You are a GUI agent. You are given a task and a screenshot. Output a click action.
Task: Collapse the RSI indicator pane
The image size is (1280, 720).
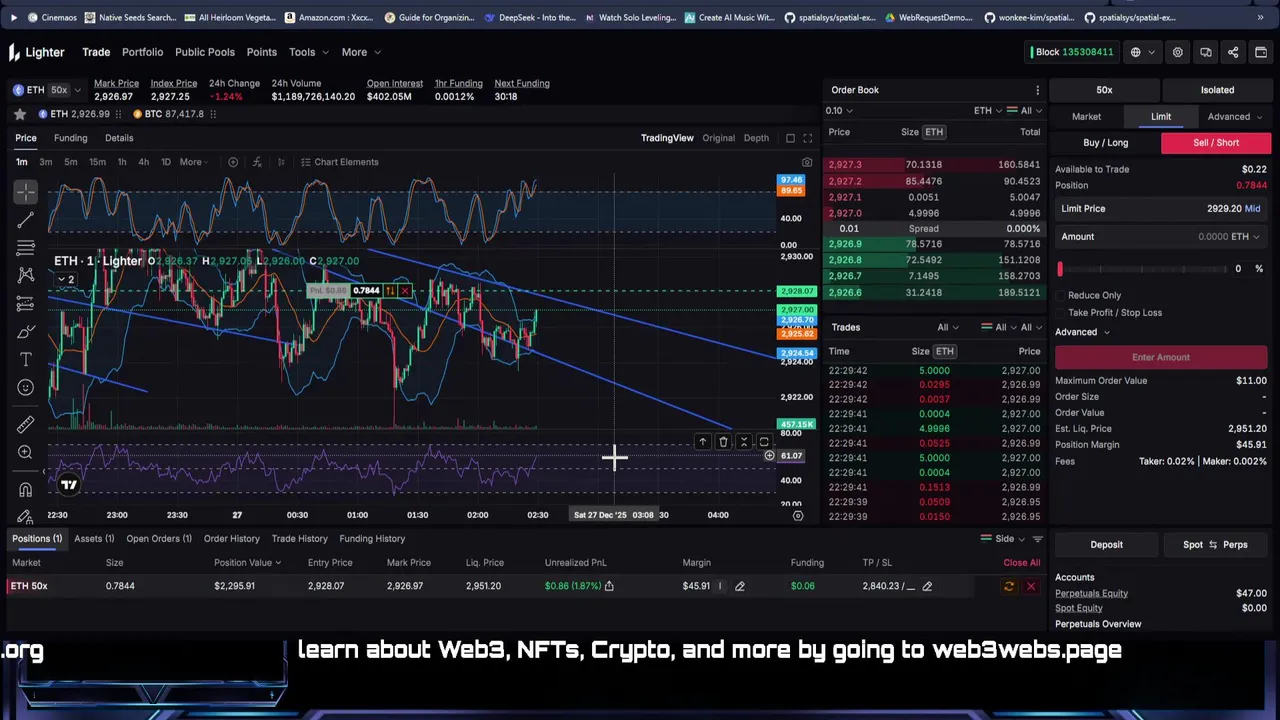point(744,442)
